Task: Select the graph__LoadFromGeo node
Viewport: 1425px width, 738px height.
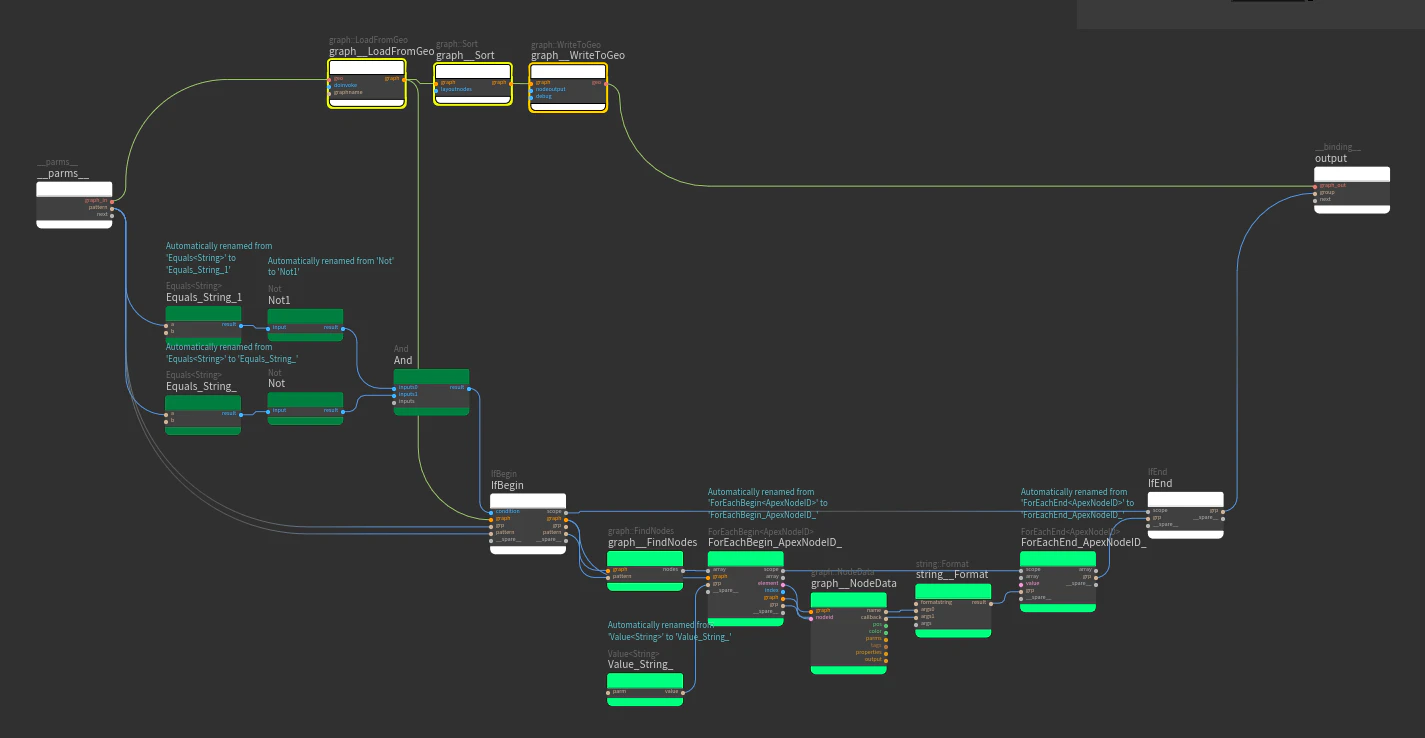Action: click(x=367, y=84)
